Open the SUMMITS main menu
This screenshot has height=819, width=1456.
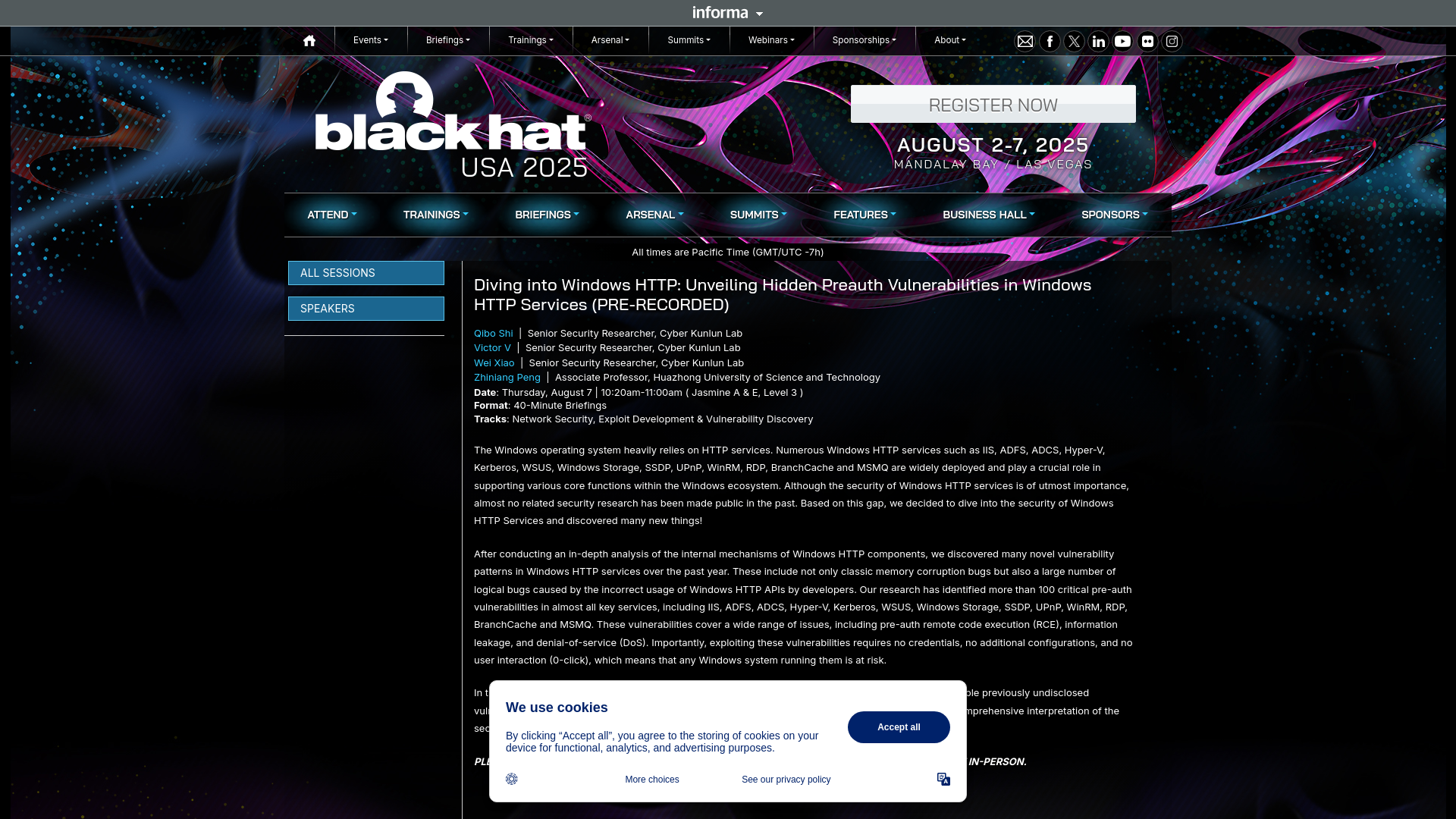(x=758, y=215)
